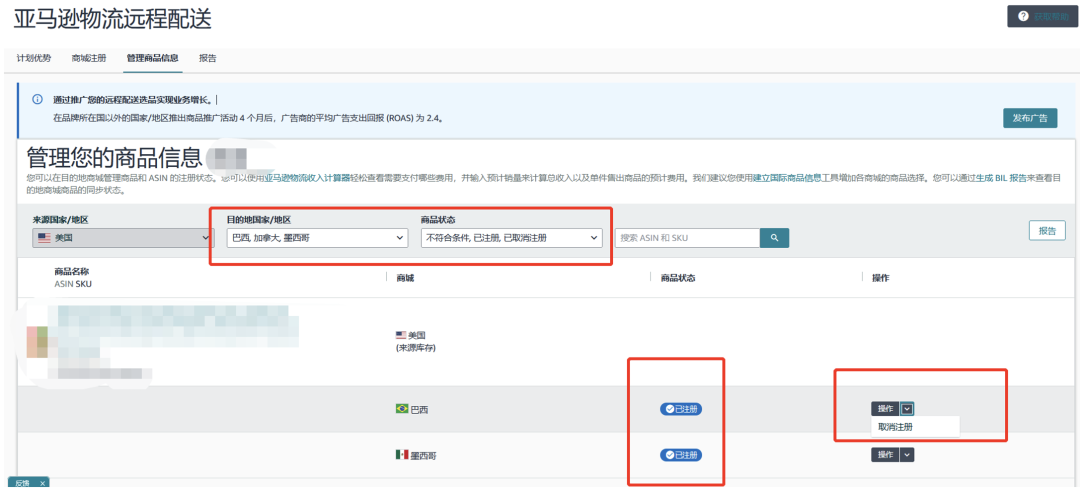Open the 建立国际商品信息 link
Viewport: 1080px width, 494px height.
pos(787,178)
